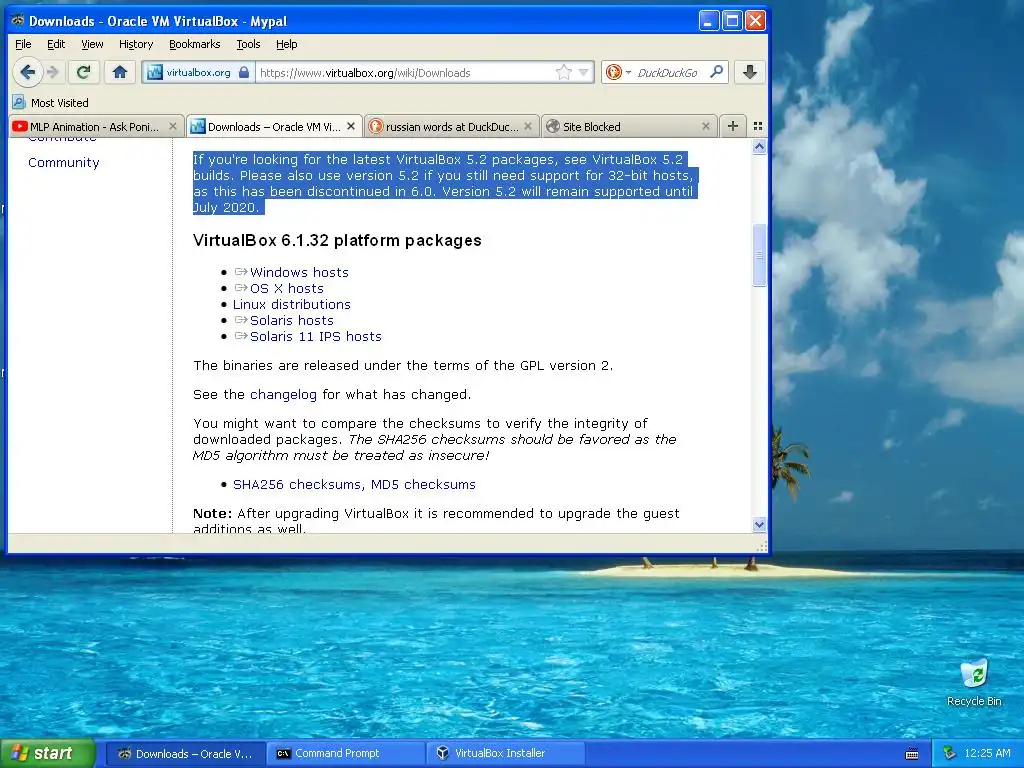1024x768 pixels.
Task: Open the Tools menu
Action: pos(248,44)
